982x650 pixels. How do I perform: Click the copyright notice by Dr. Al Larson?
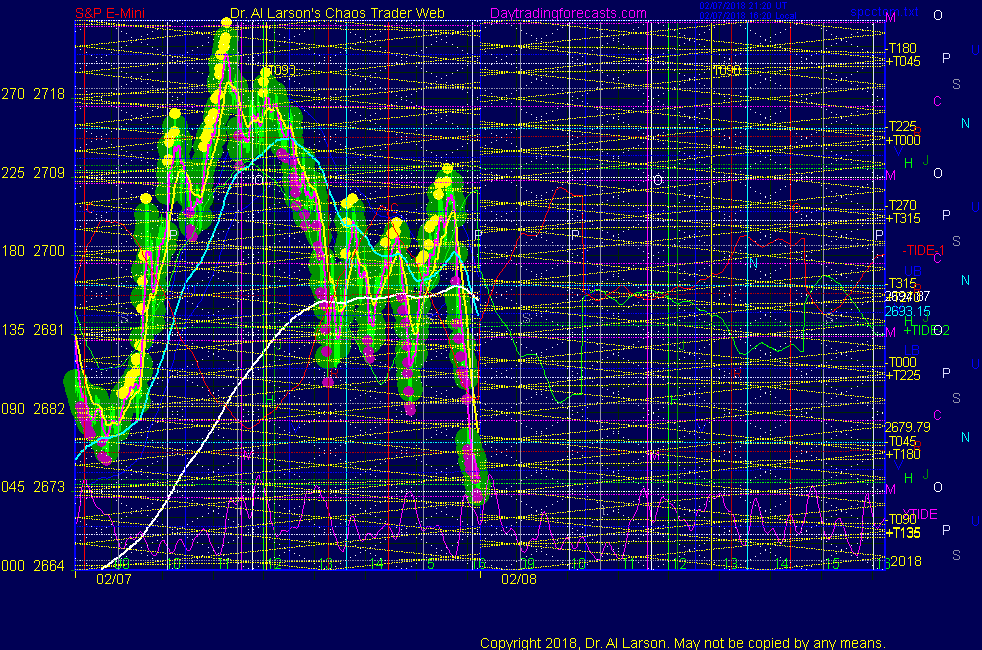683,643
